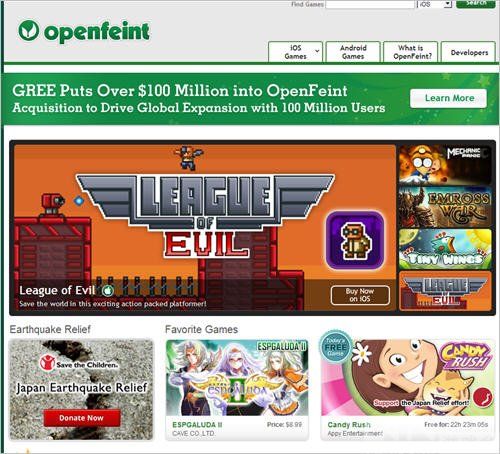Image resolution: width=500 pixels, height=454 pixels.
Task: Click the red Donate Now button
Action: pos(82,418)
